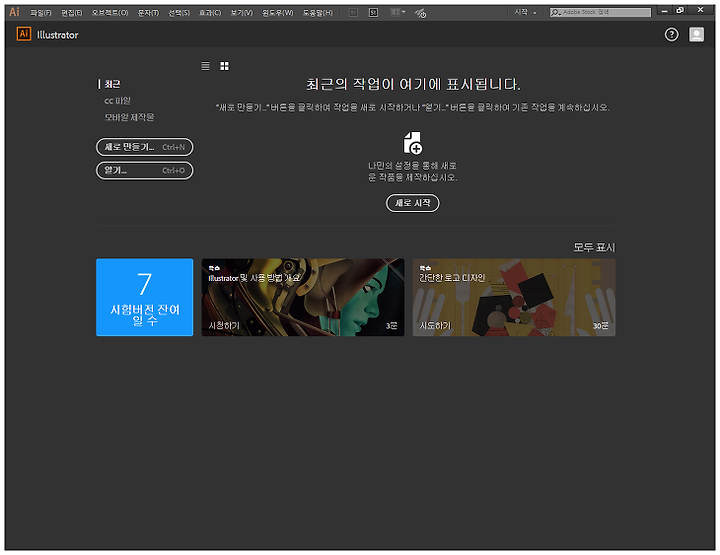Open the Illustrator 및 사용 방법 개요 tutorial thumbnail

[x=303, y=297]
